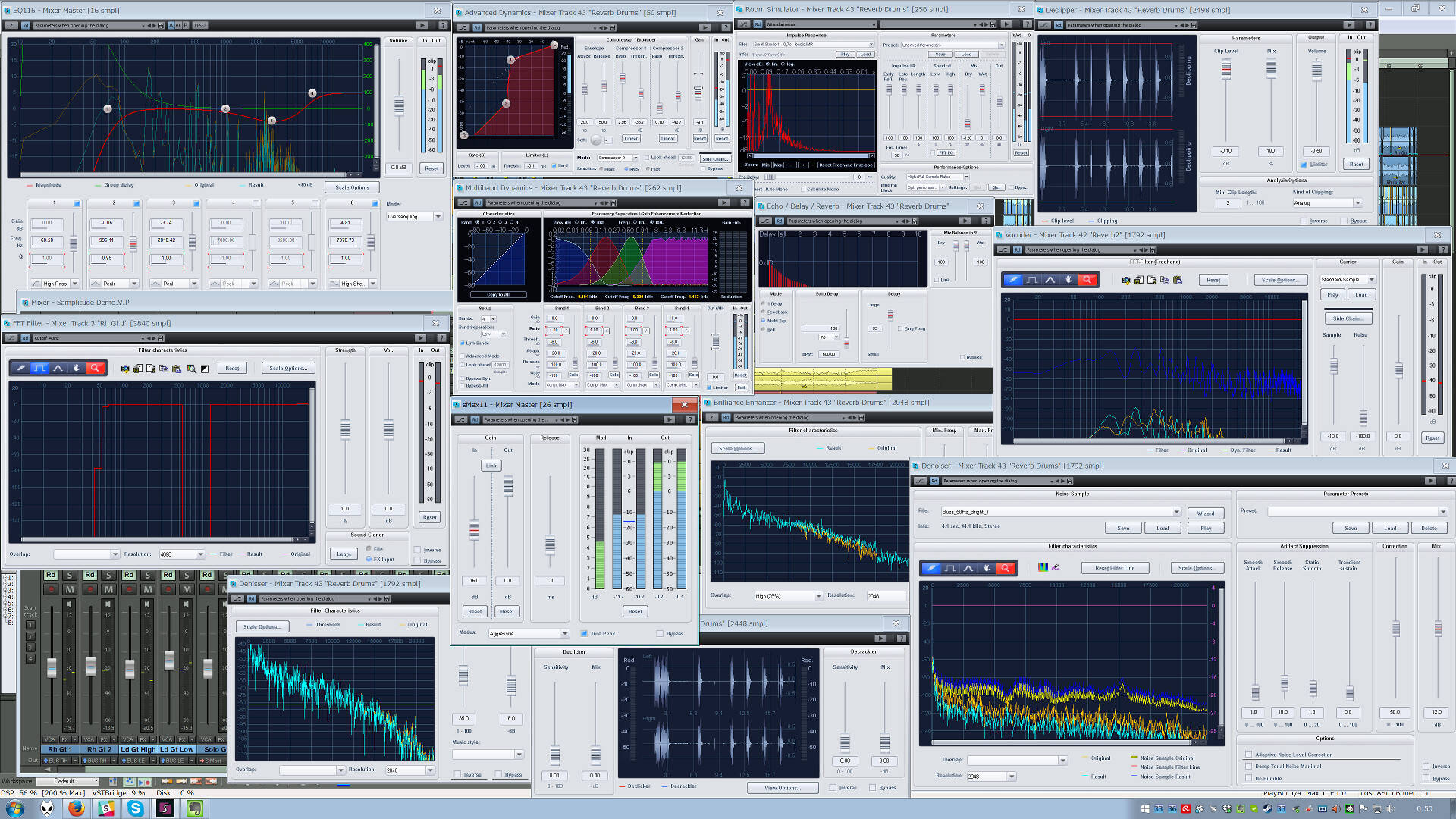
Task: Click Reset Filter Line in Denoiser
Action: 1115,568
